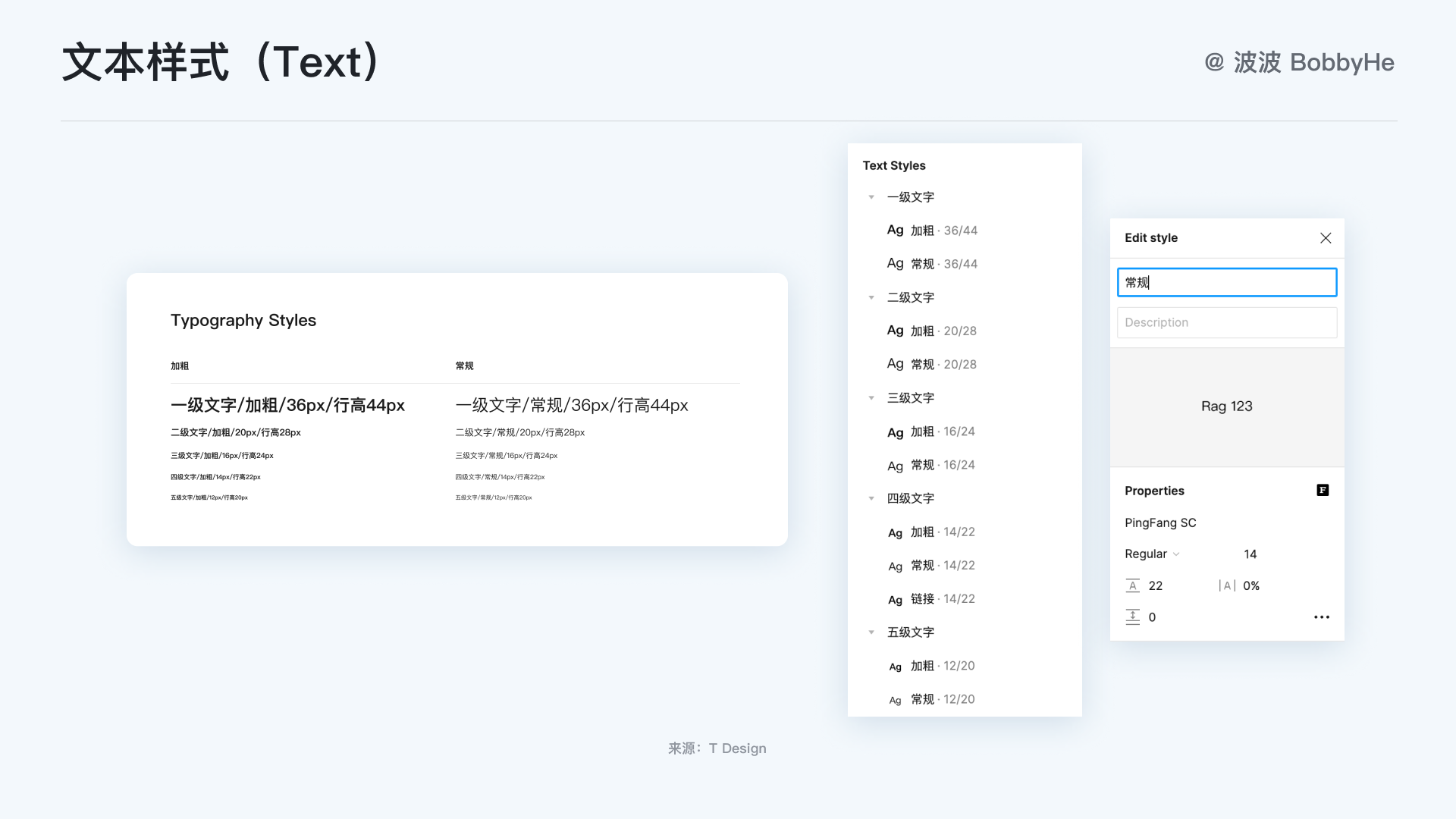Click the line height icon
1456x819 pixels.
1132,585
